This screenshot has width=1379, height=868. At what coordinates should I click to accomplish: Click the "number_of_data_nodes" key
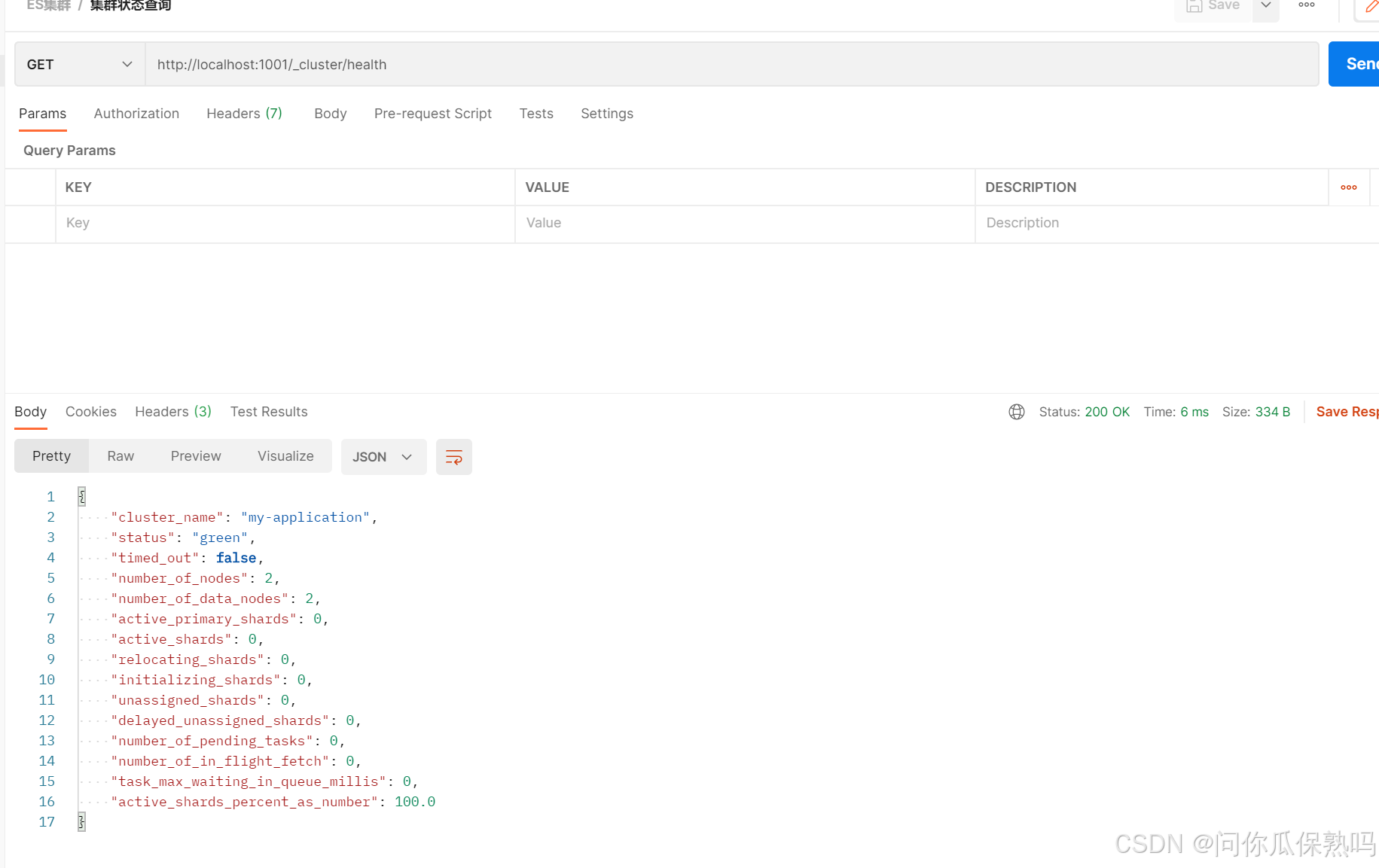click(x=200, y=598)
